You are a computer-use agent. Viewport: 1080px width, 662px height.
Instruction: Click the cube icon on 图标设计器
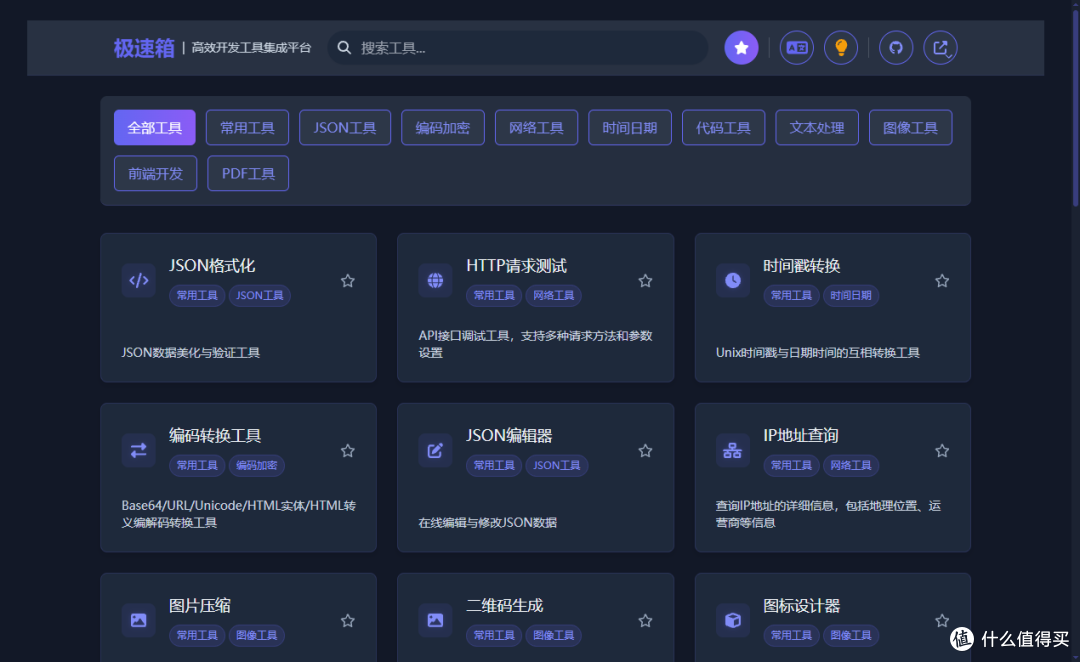click(732, 620)
